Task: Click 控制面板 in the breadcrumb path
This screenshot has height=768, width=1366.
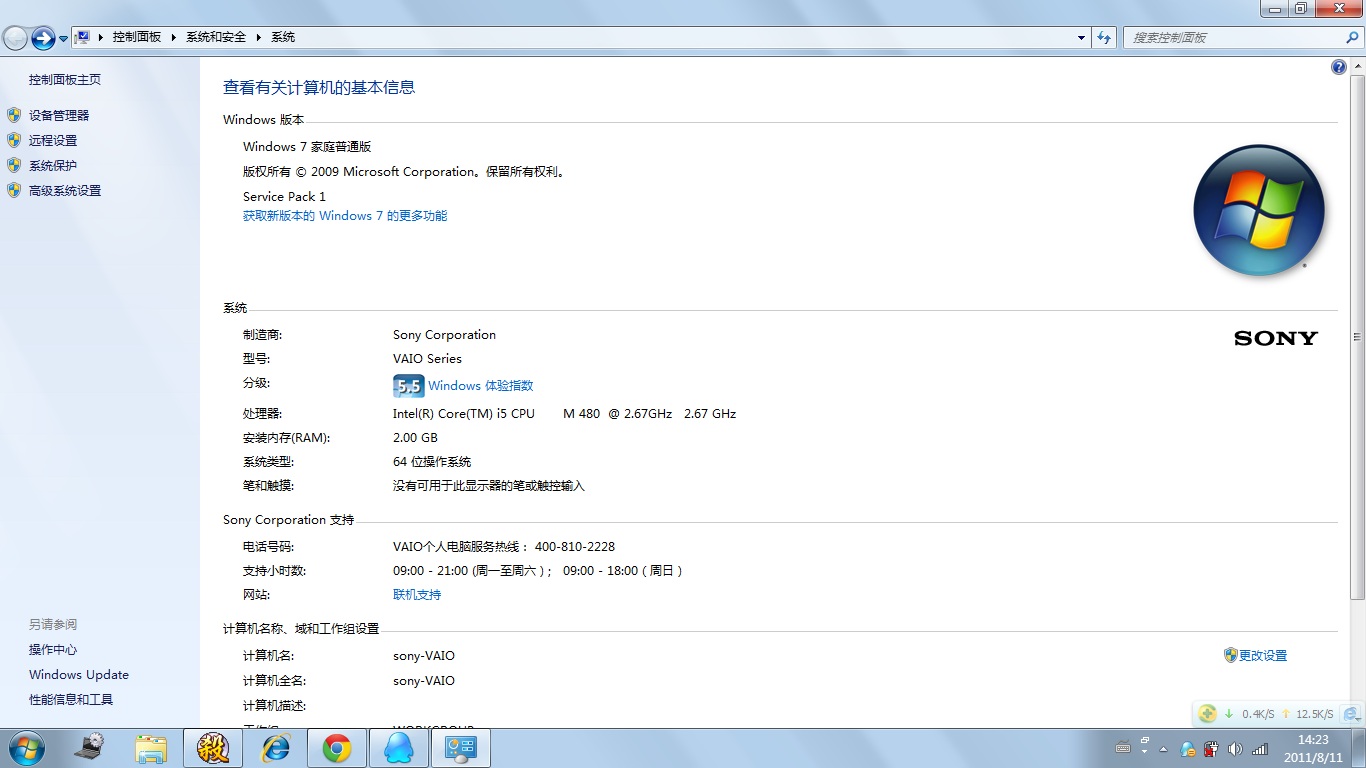Action: 137,37
